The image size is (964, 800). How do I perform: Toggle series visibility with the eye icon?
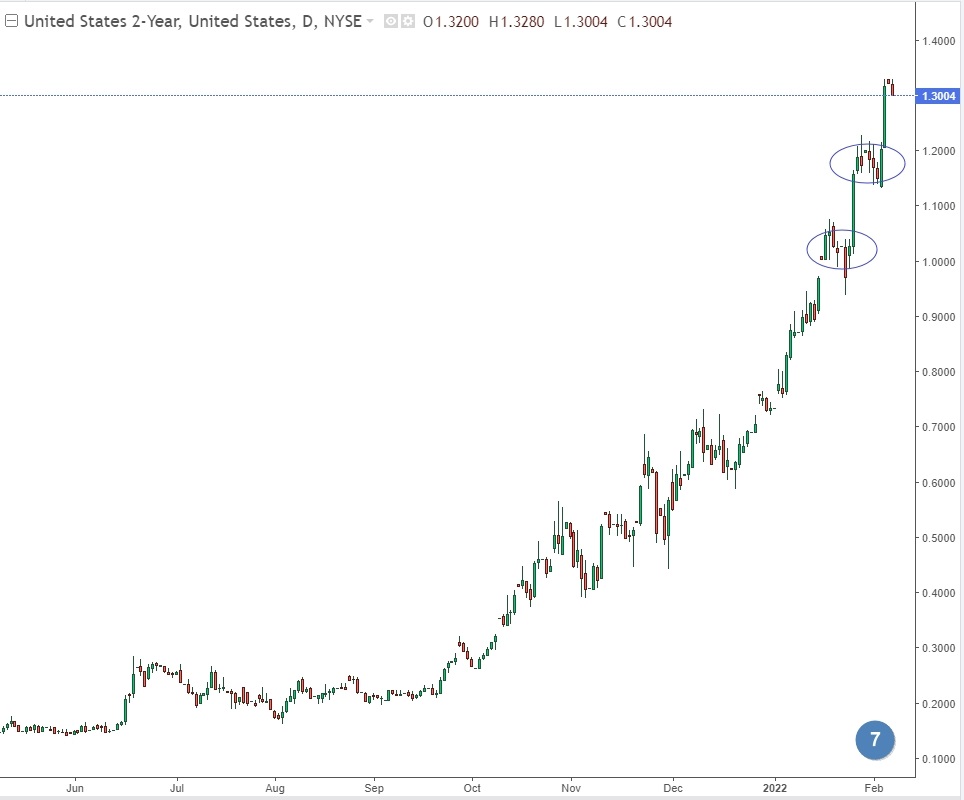coord(391,21)
